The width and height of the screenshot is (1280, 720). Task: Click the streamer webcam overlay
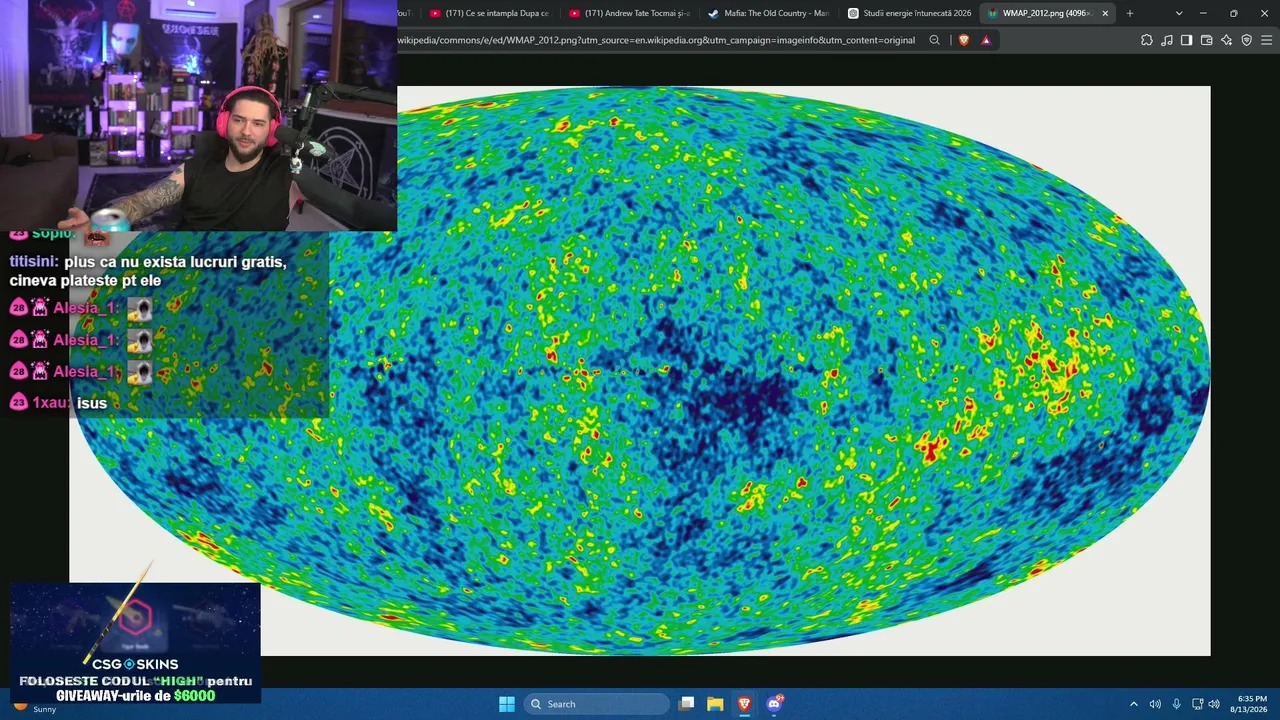(198, 116)
